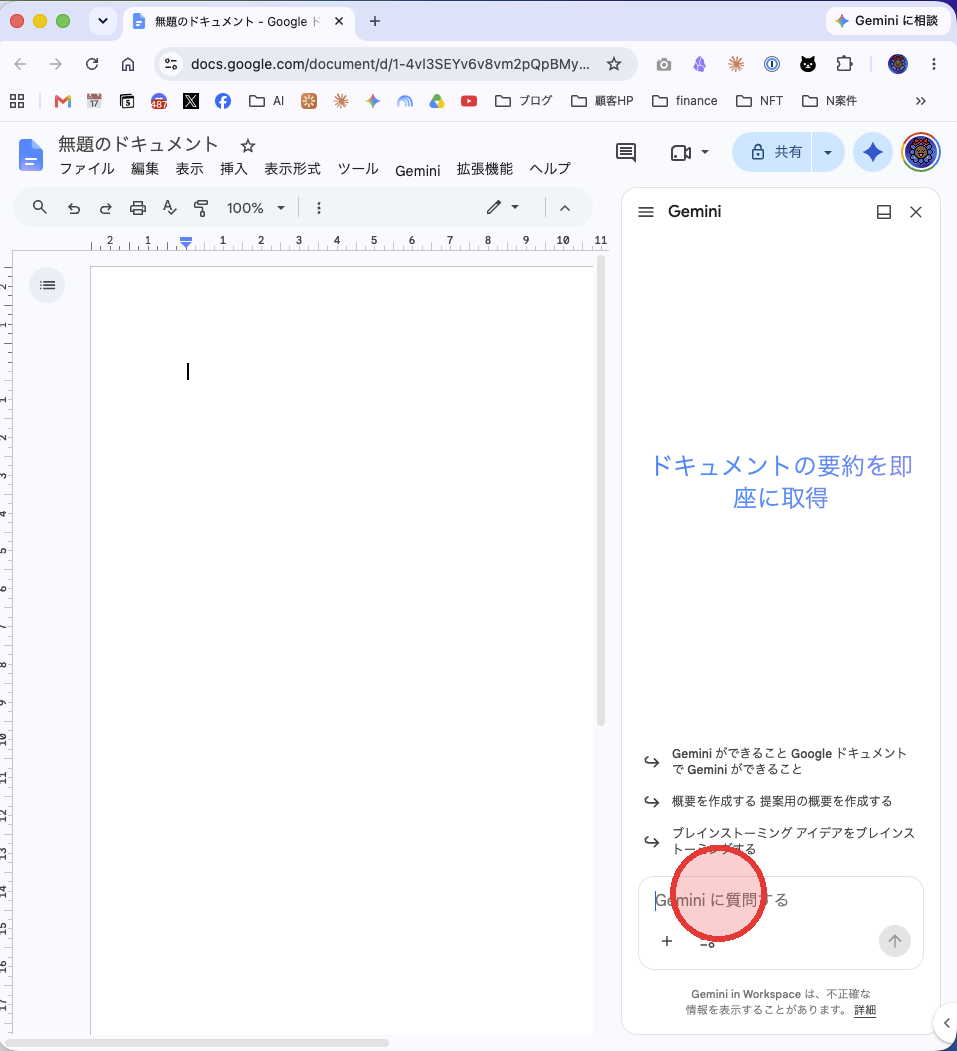Open the Google Docs home icon
The image size is (957, 1051).
(x=31, y=156)
